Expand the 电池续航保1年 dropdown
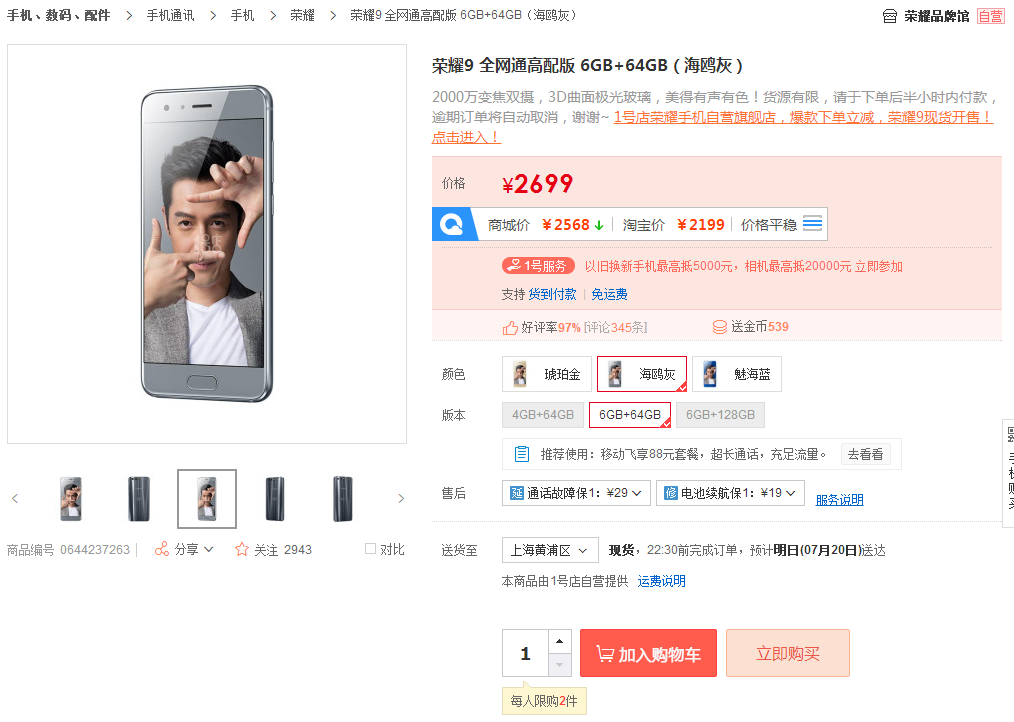The image size is (1014, 722). click(730, 493)
